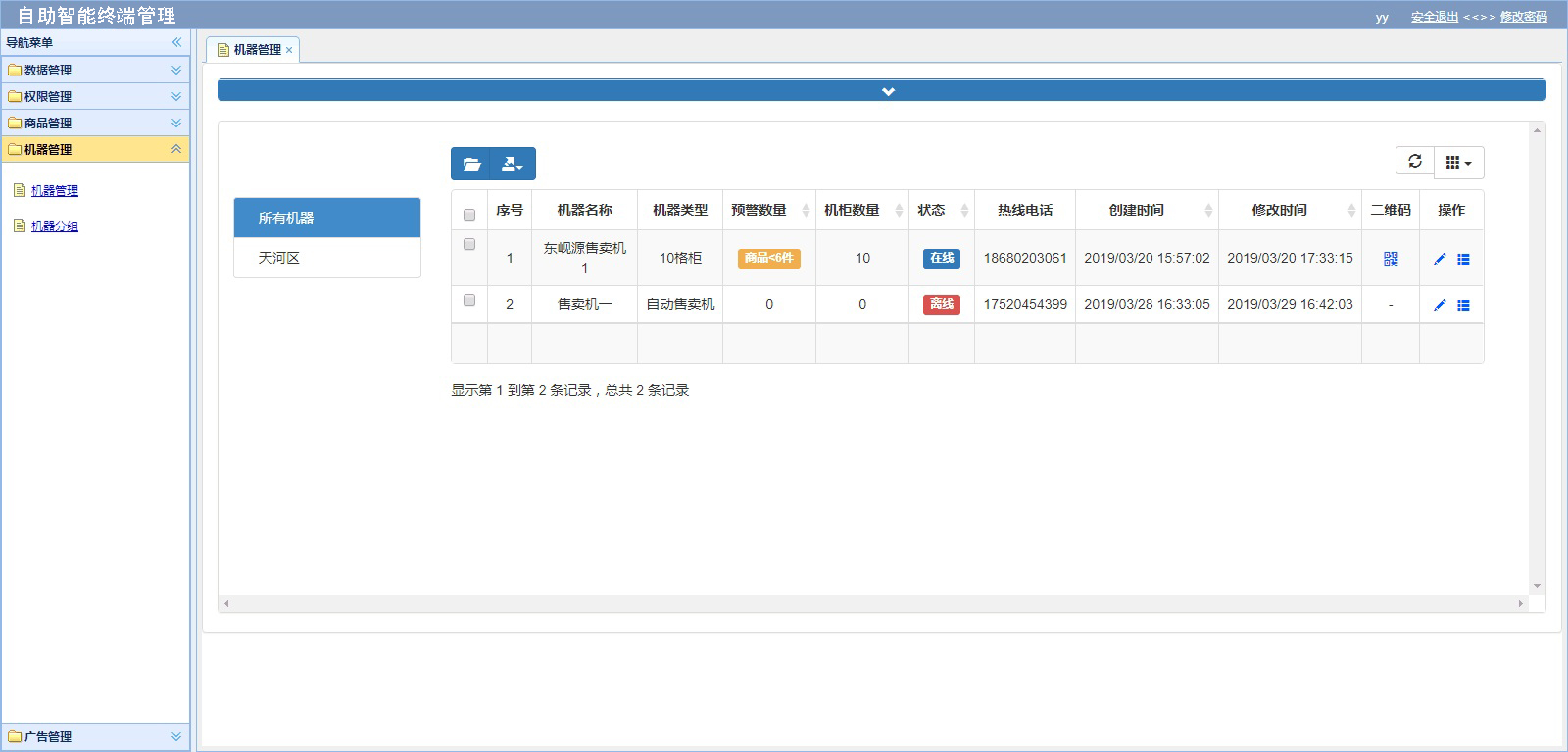
Task: Click the folder-open toolbar icon
Action: (x=471, y=164)
